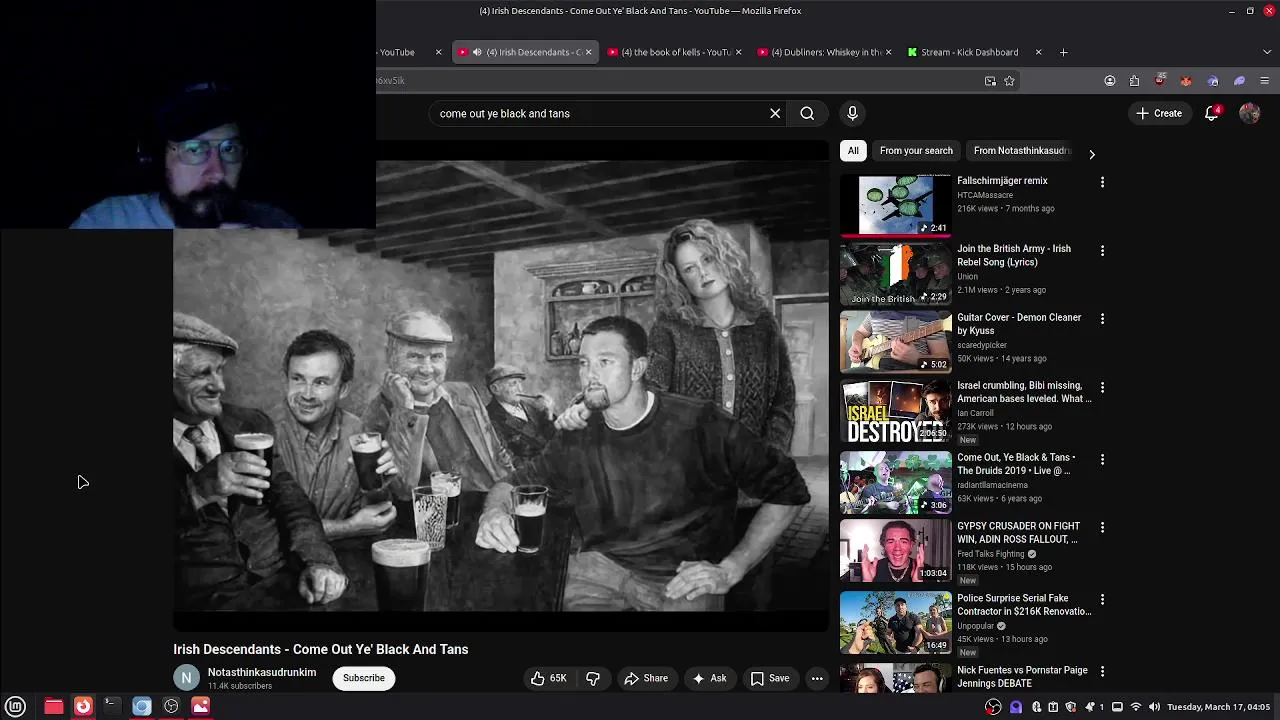Click the YouTube search magnifier button
Screen dimensions: 1280x720
(807, 113)
